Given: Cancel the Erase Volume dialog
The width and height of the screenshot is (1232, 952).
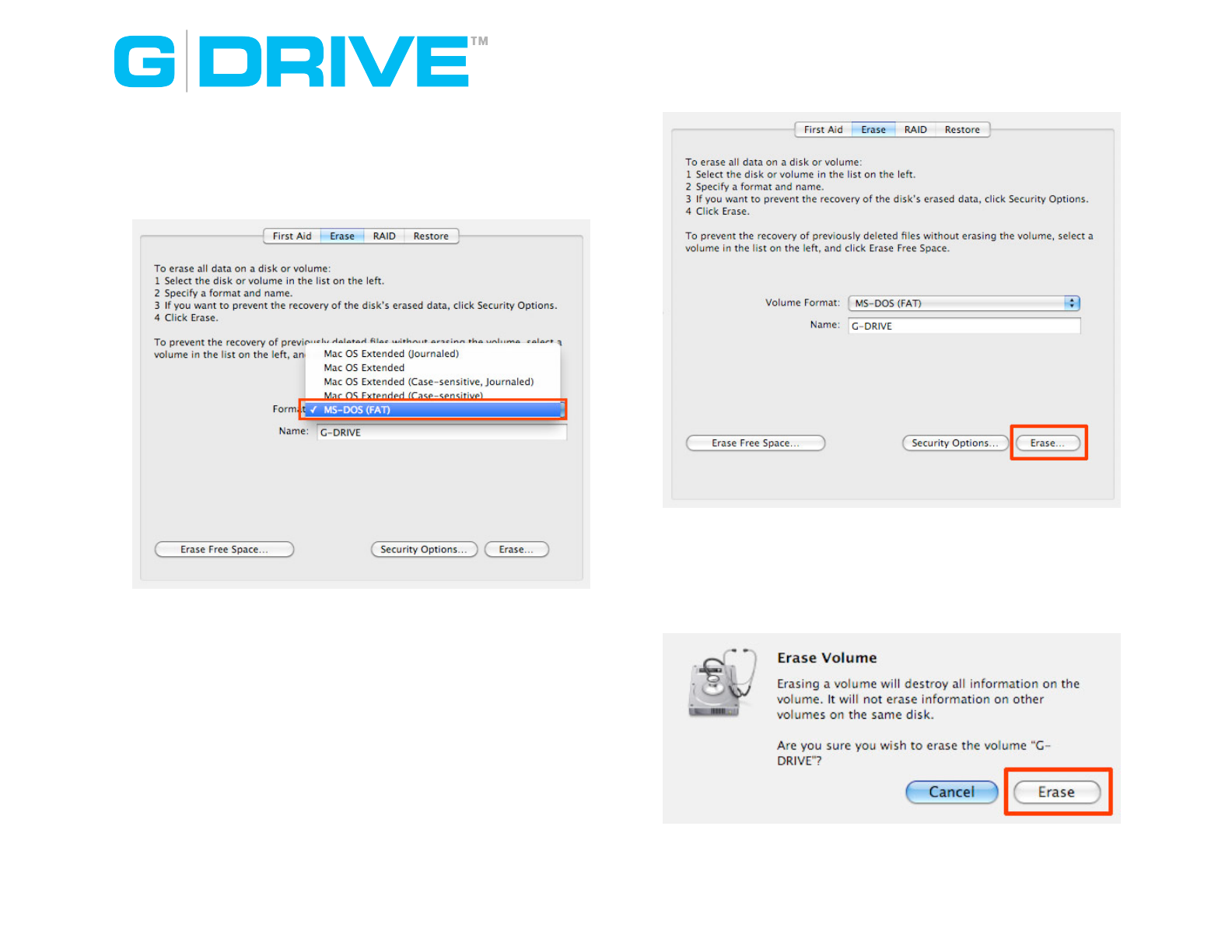Looking at the screenshot, I should [952, 793].
